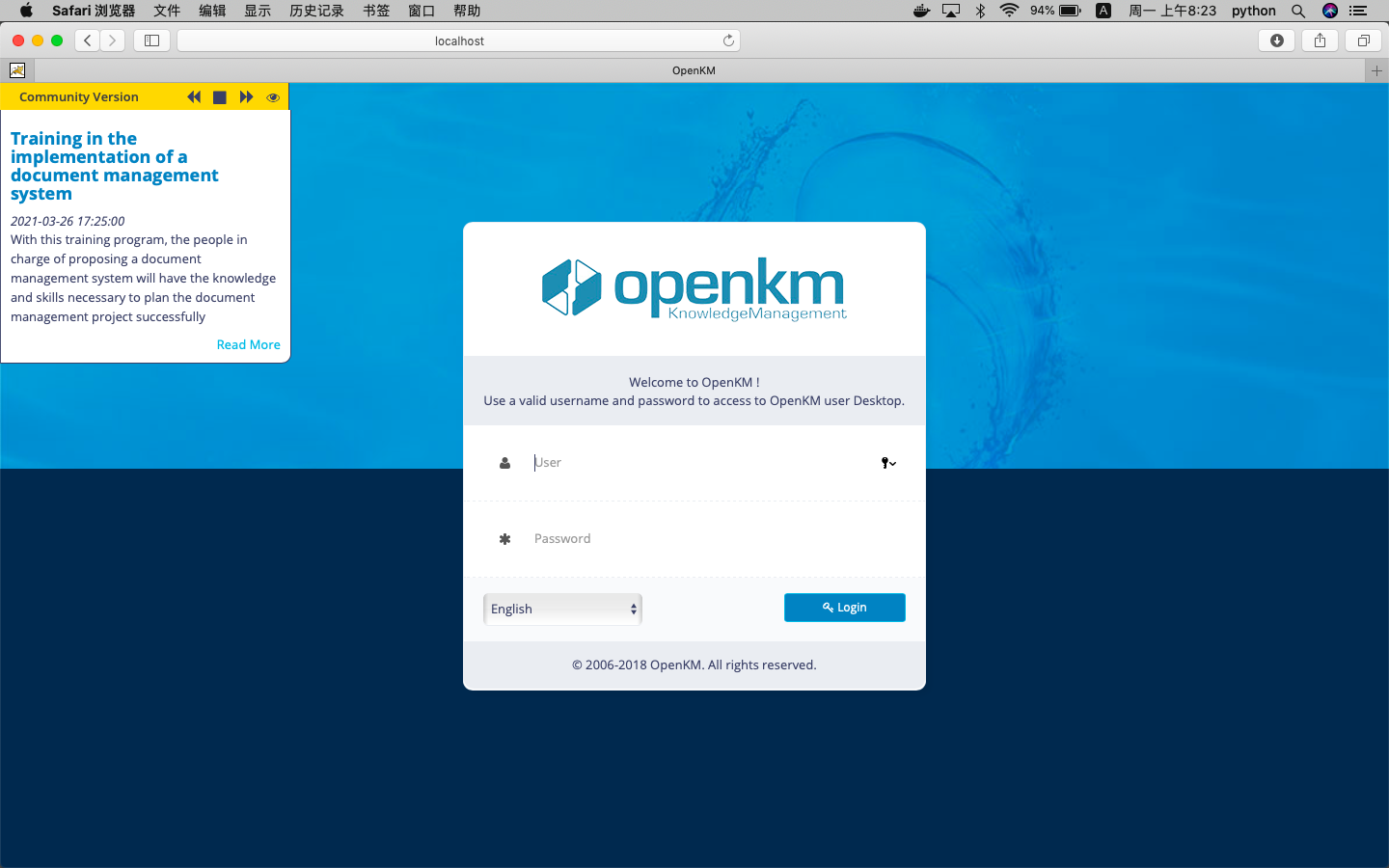Open the 书签 menu
1389x868 pixels.
point(376,11)
